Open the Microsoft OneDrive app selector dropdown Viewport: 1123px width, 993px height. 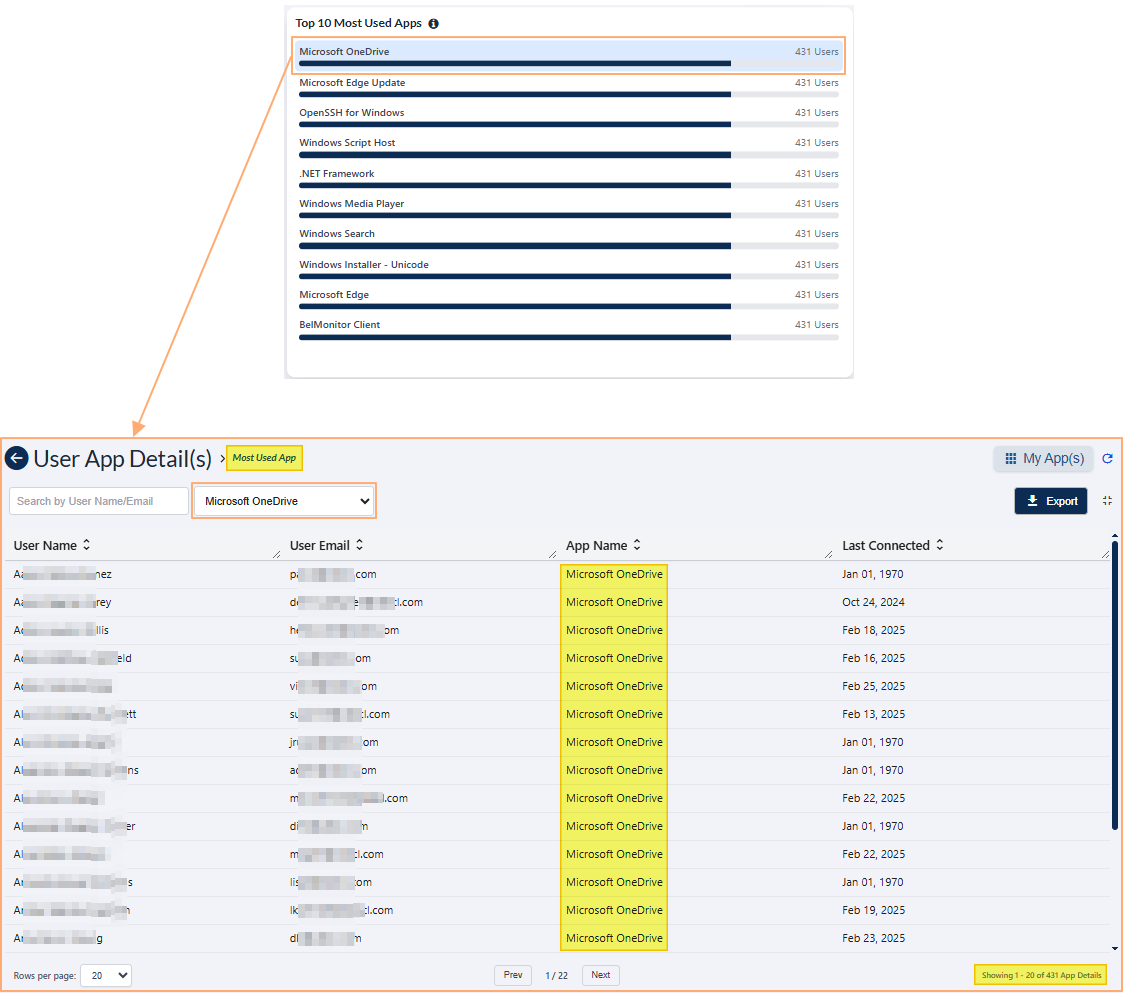click(x=283, y=500)
